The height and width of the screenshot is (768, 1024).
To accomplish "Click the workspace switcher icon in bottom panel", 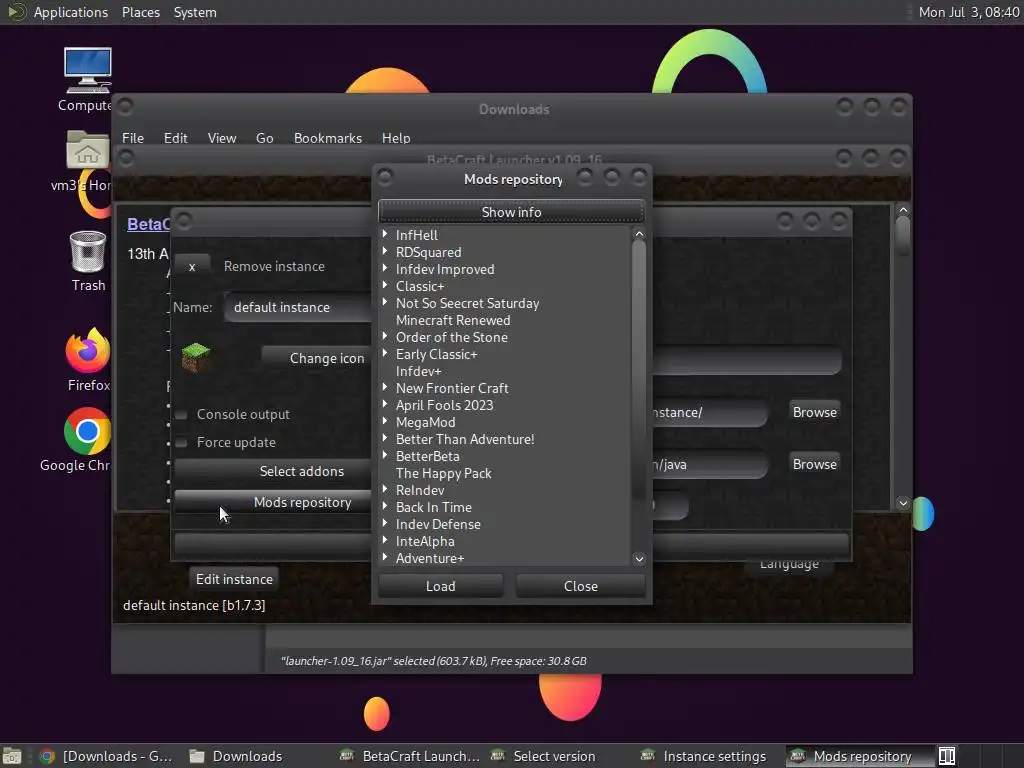I will pyautogui.click(x=947, y=756).
